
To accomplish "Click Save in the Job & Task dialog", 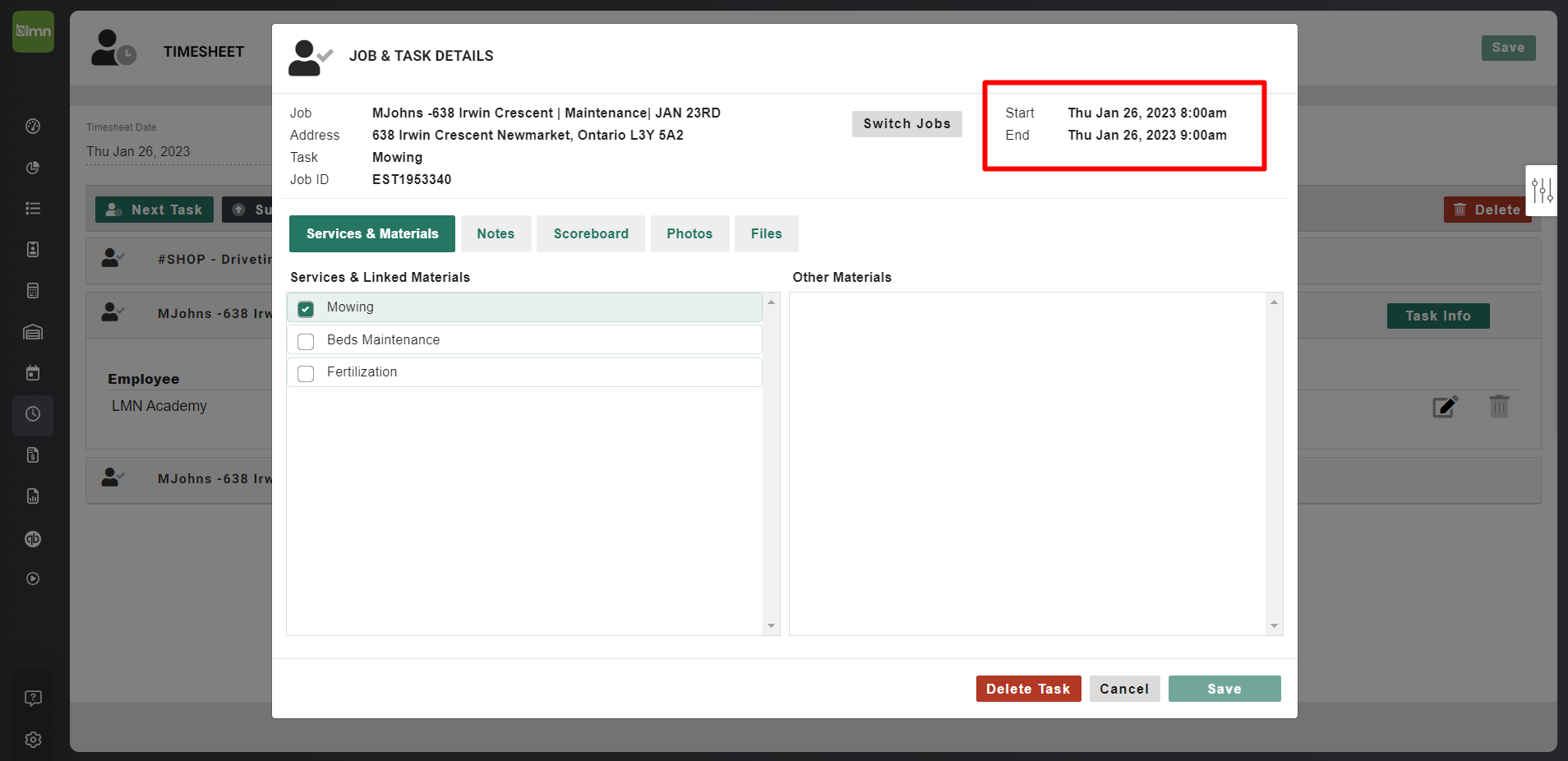I will (1224, 689).
